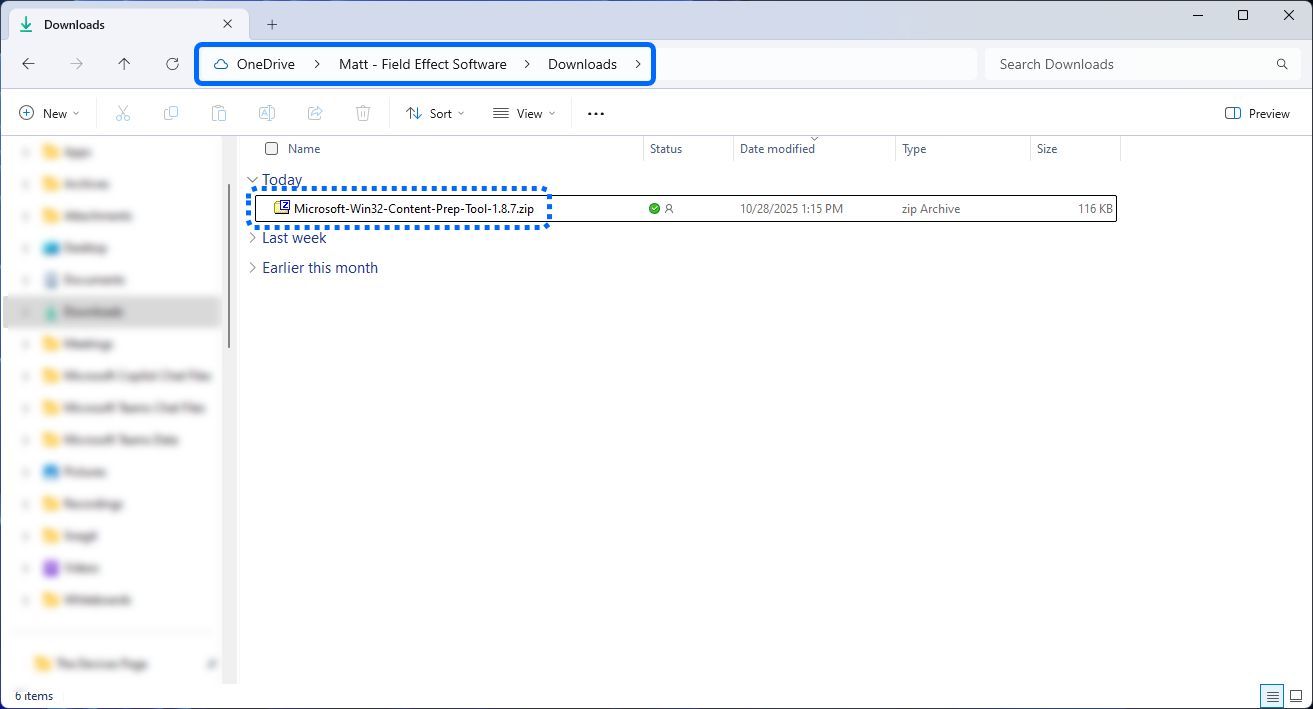
Task: Click the Delete trash can icon
Action: [364, 114]
